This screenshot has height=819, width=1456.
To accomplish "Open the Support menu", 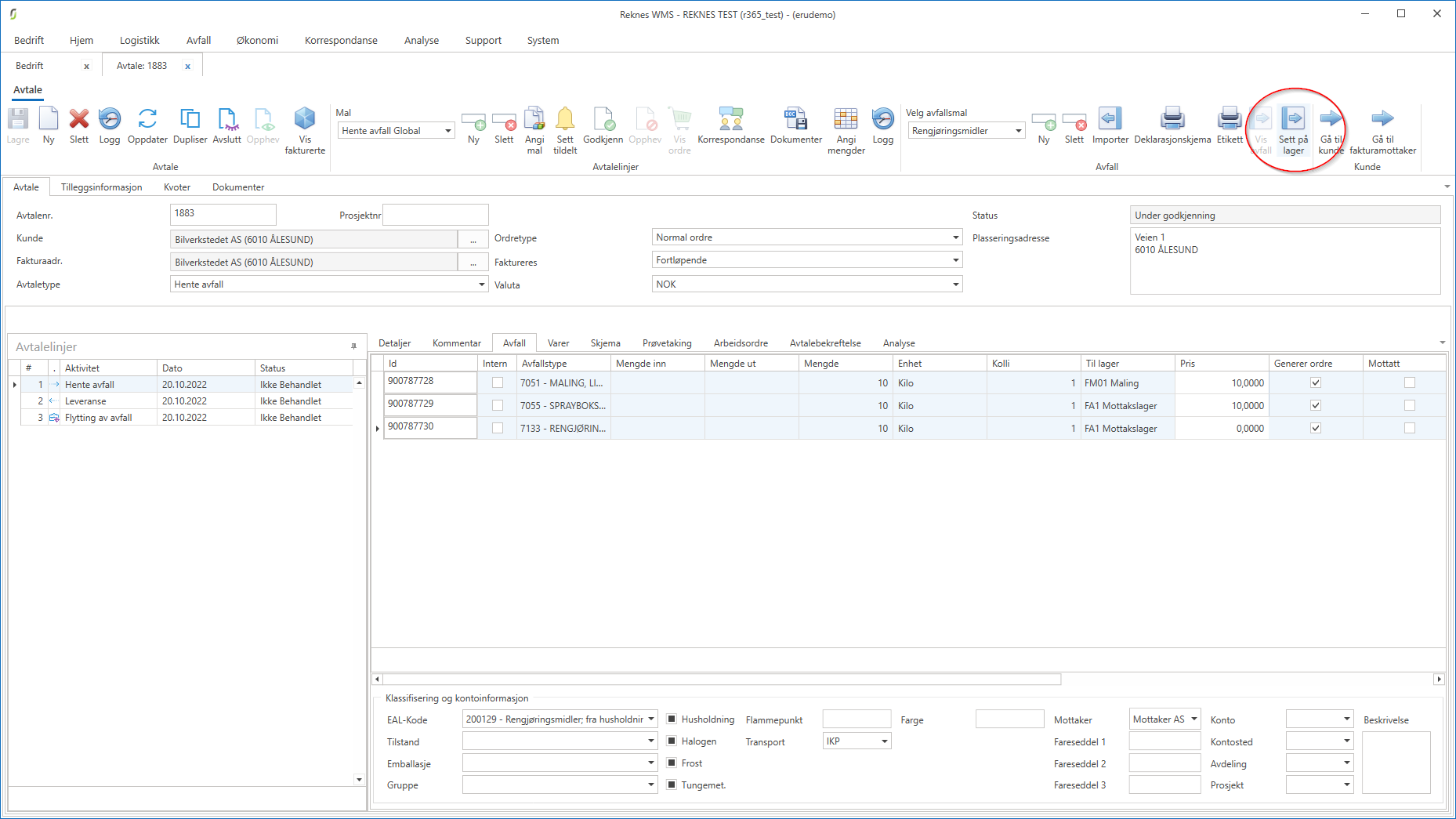I will coord(483,41).
